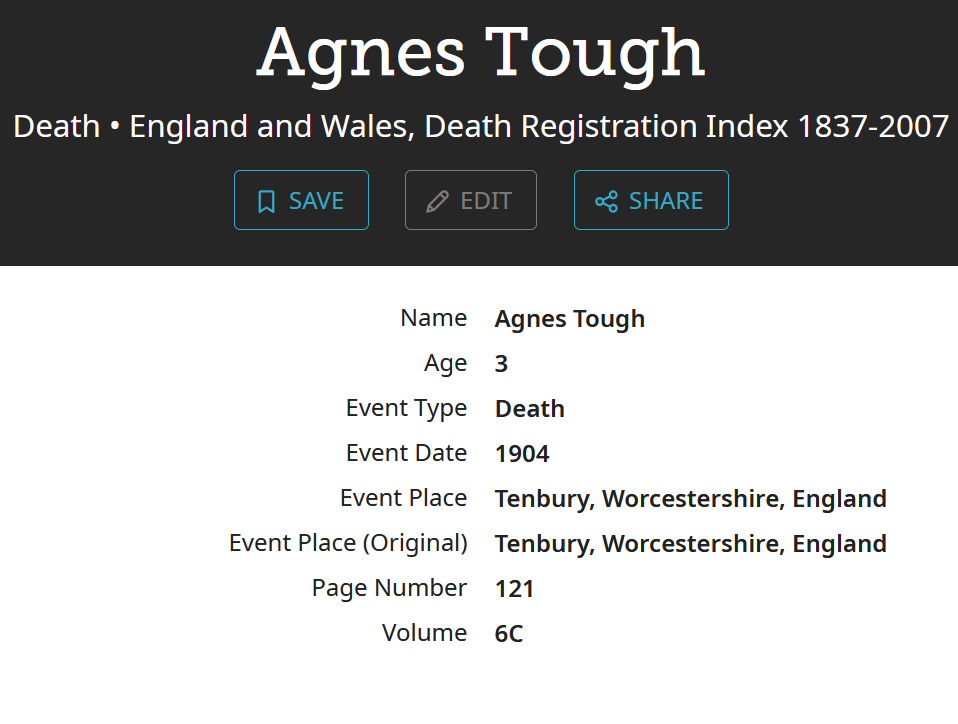This screenshot has height=724, width=958.
Task: Select the Event Type label
Action: 406,408
